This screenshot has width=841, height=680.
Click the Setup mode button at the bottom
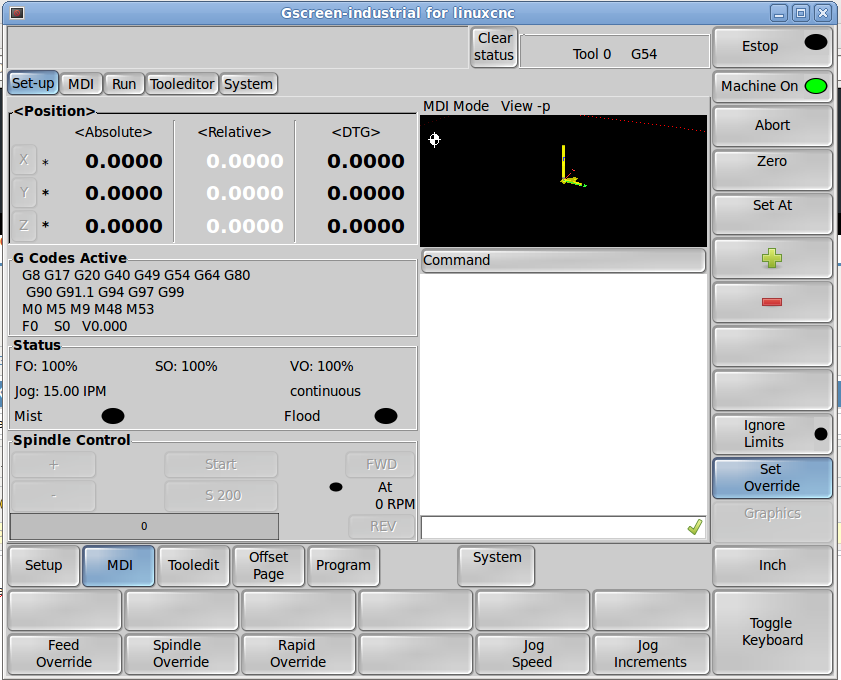coord(43,565)
